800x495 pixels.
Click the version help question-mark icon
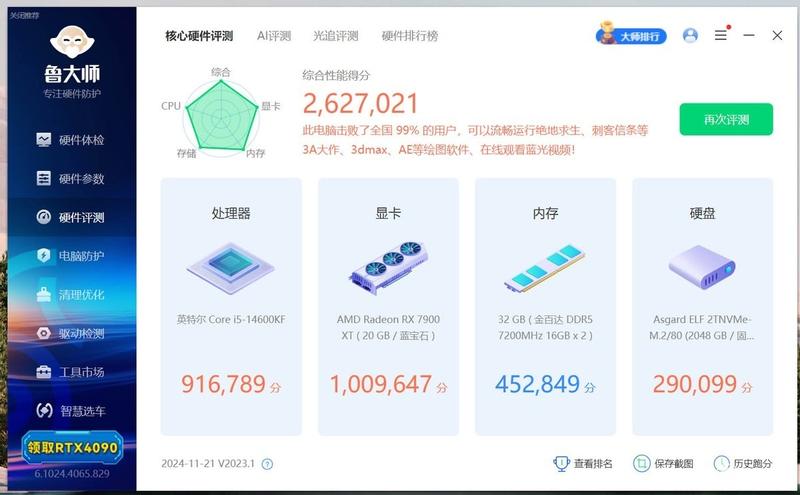coord(267,464)
